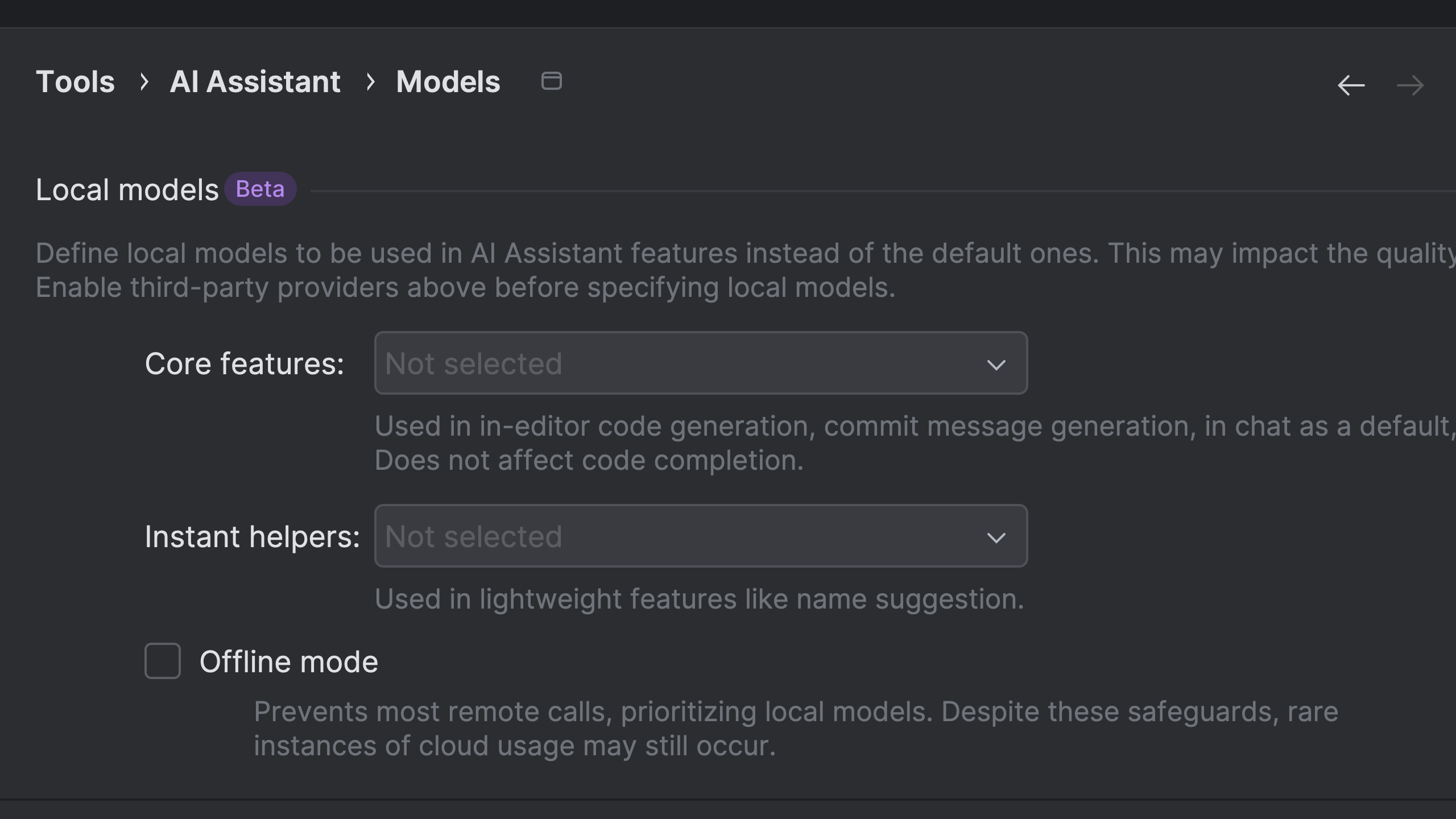Click chevron between AI Assistant and Models
The image size is (1456, 819).
[x=370, y=82]
